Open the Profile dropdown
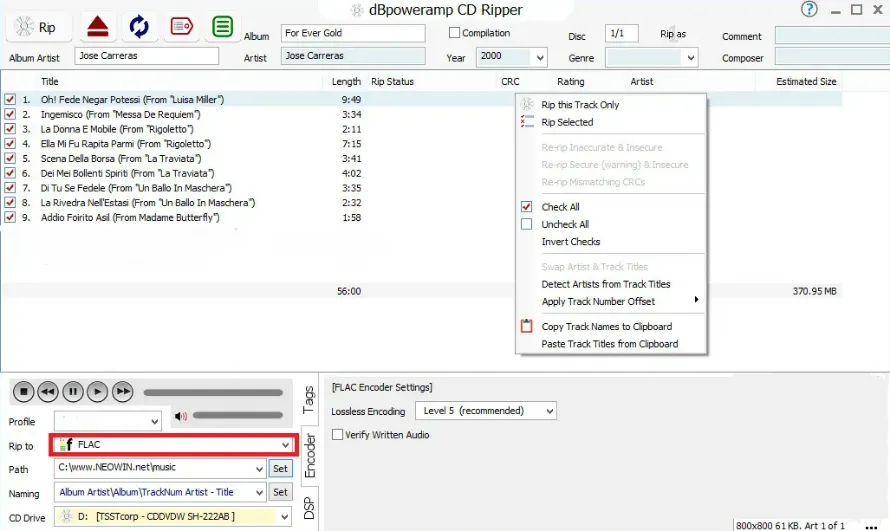890x531 pixels. [154, 422]
